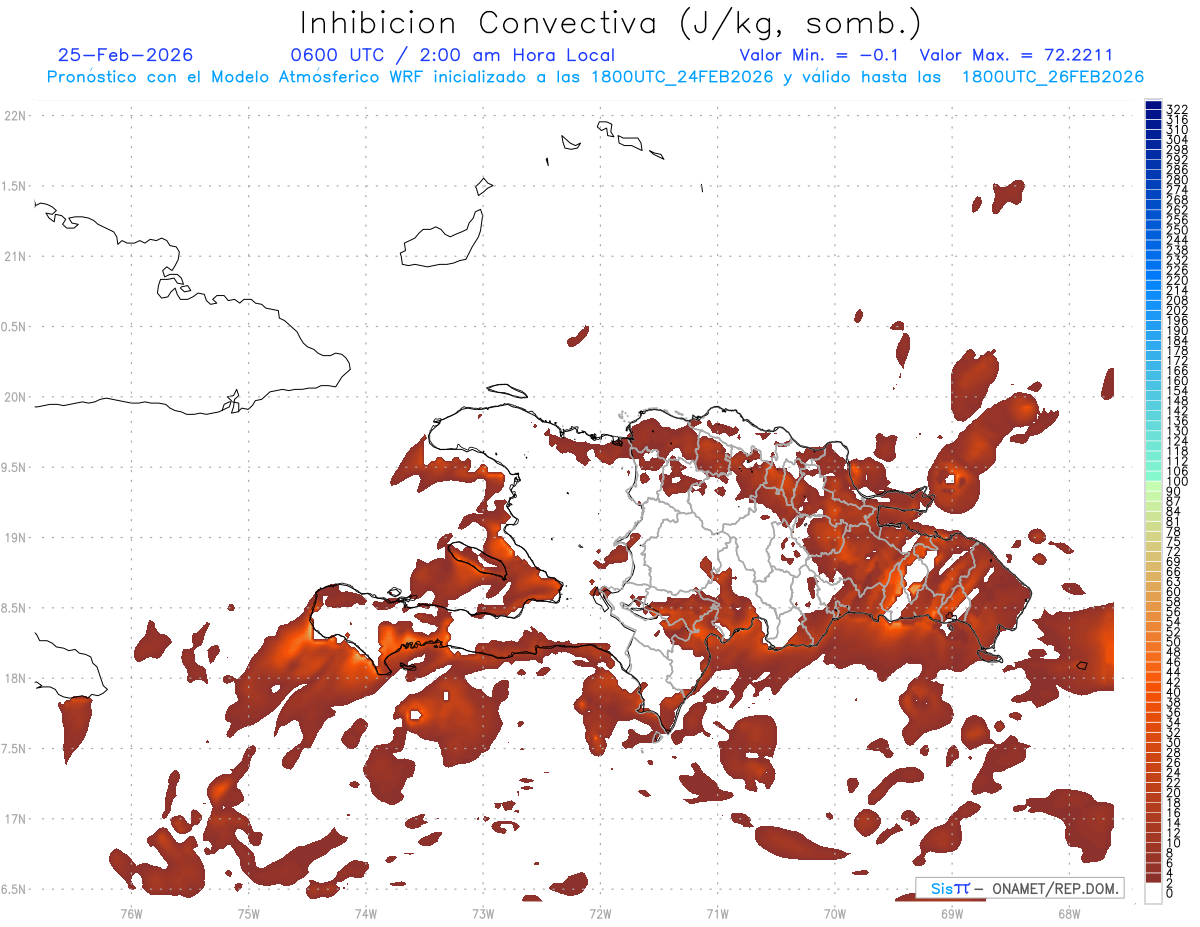Click the "6.5N" latitude label
1200x927 pixels.
[15, 889]
